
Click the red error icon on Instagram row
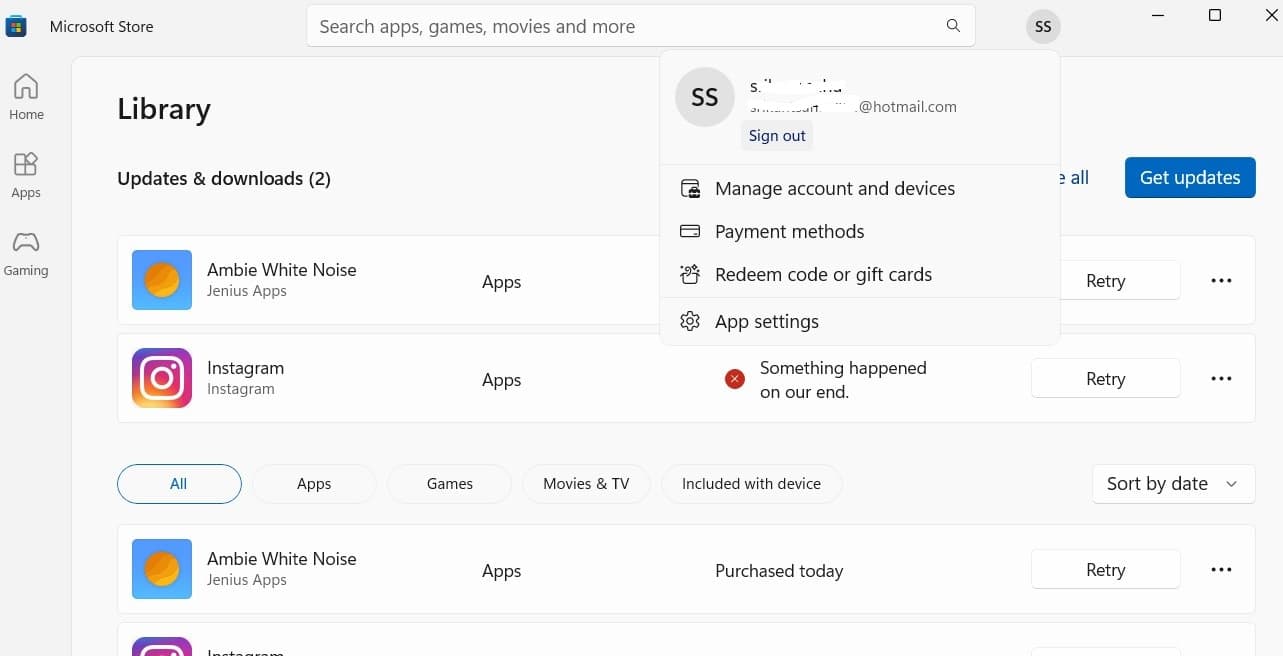tap(735, 379)
